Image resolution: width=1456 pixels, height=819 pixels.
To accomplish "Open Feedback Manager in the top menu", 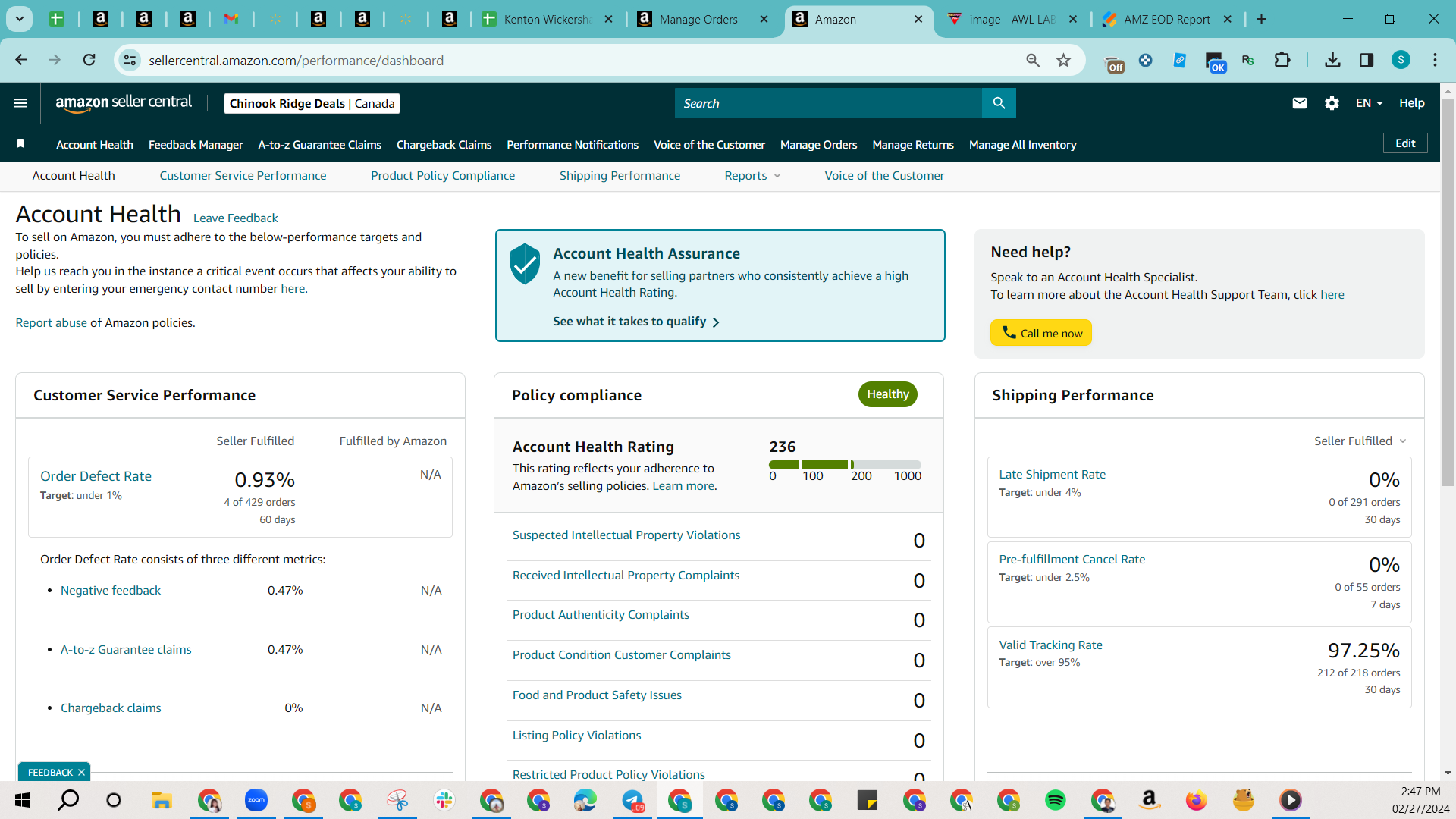I will click(x=196, y=145).
